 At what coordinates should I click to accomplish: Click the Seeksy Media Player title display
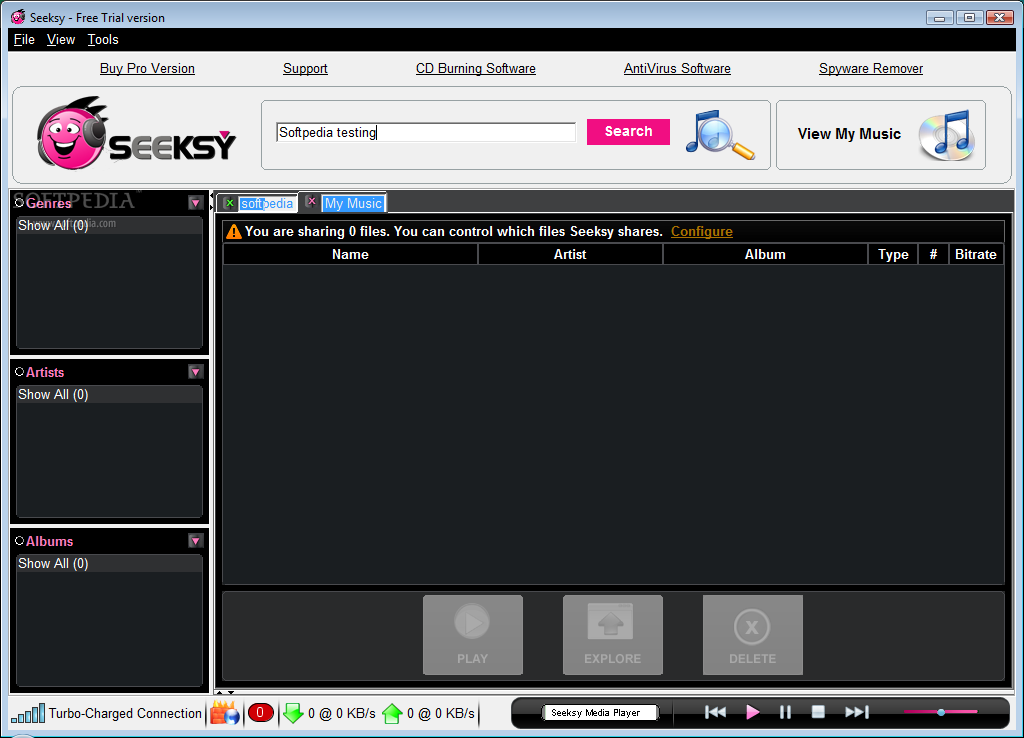[600, 713]
